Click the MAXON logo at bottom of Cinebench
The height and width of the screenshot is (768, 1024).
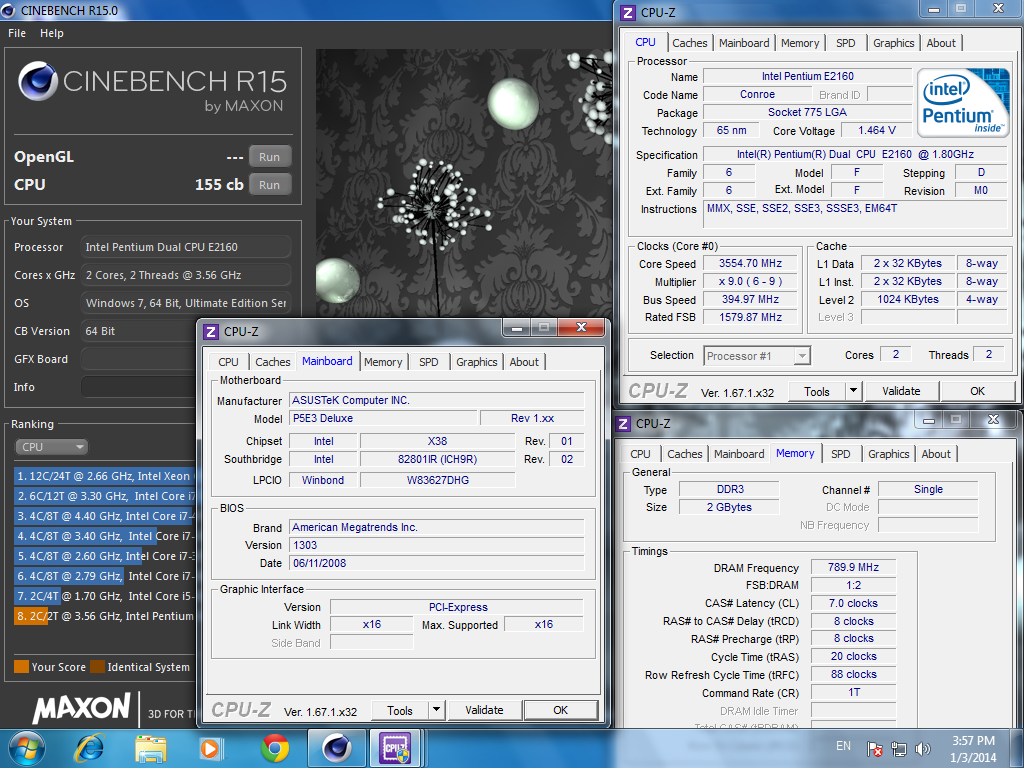pos(82,709)
